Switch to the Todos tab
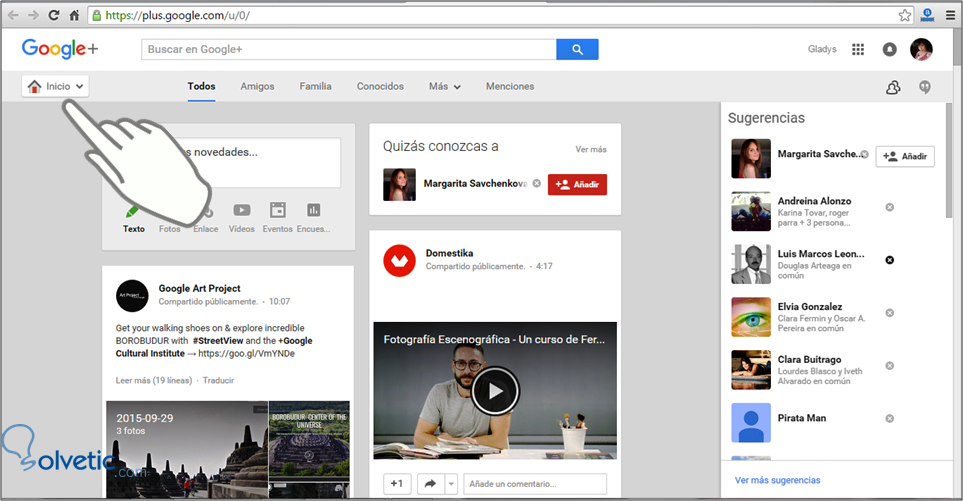 (201, 87)
